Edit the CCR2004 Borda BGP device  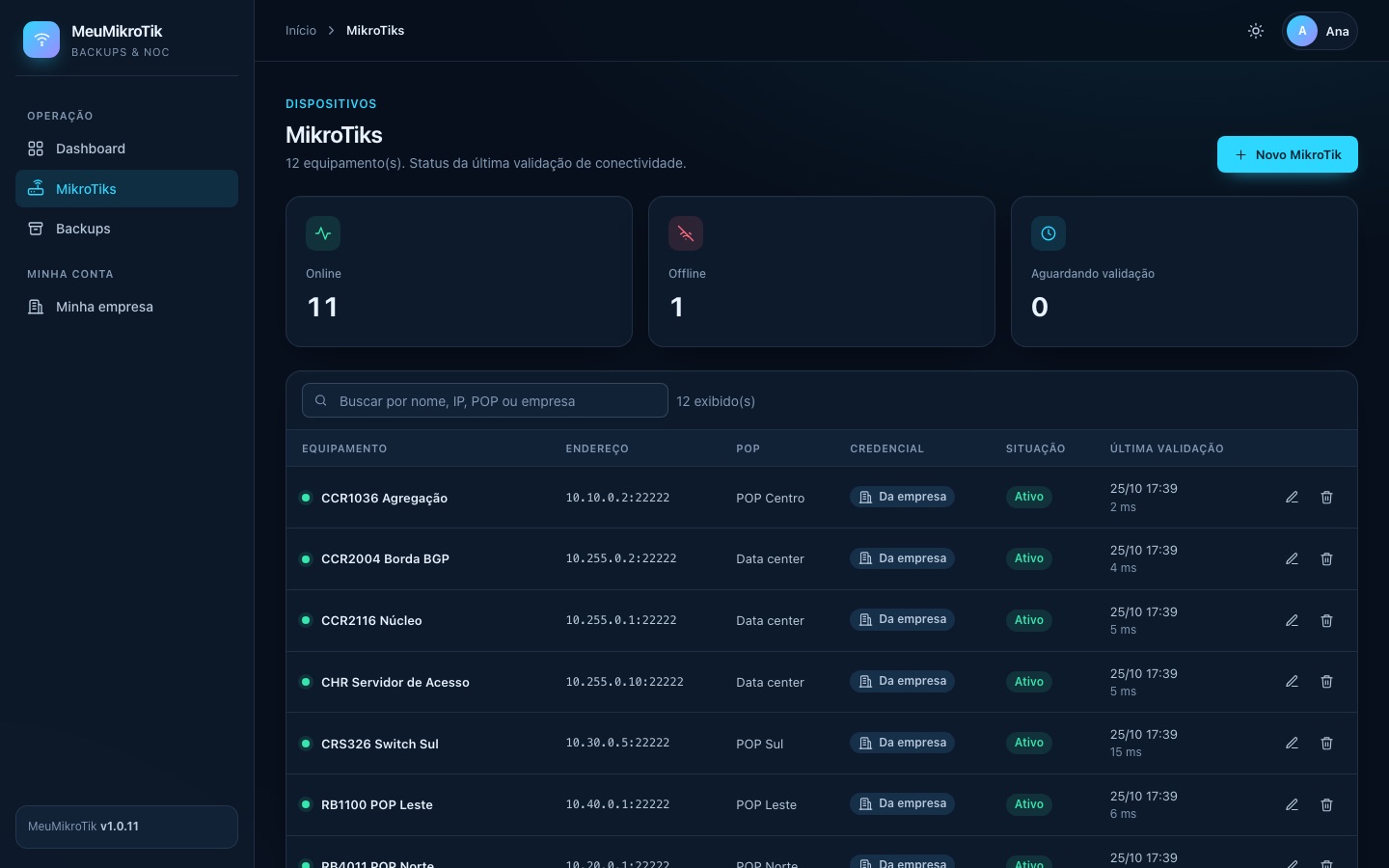[x=1293, y=559]
